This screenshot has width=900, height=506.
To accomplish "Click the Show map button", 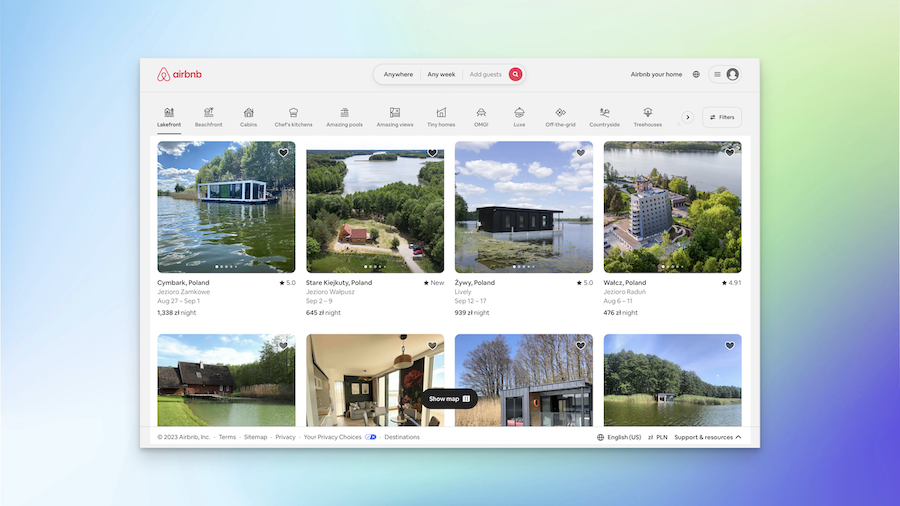I will (x=449, y=399).
